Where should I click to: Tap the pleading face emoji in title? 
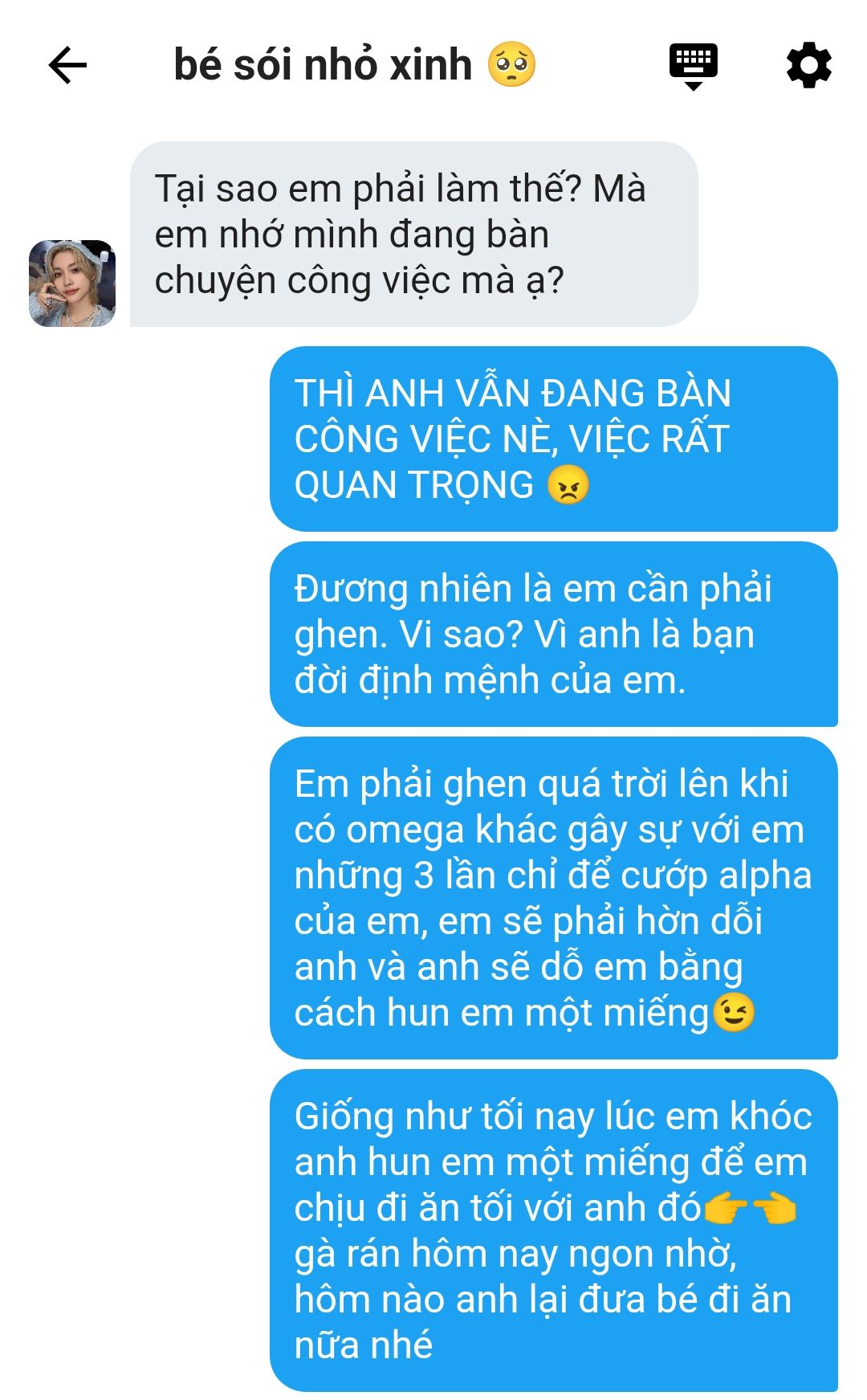(512, 64)
